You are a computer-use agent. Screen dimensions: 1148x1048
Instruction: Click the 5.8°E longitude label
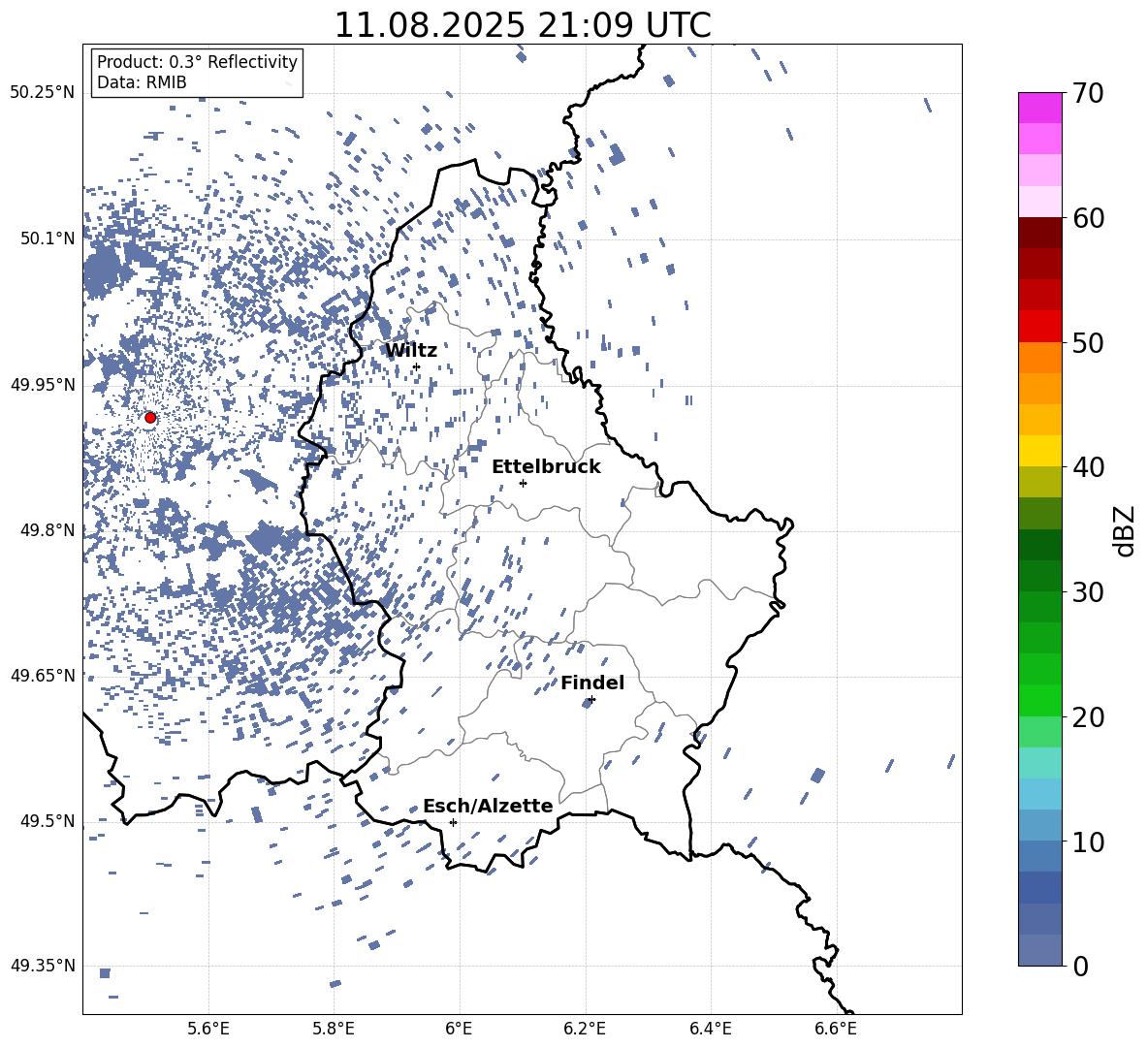click(x=334, y=1030)
